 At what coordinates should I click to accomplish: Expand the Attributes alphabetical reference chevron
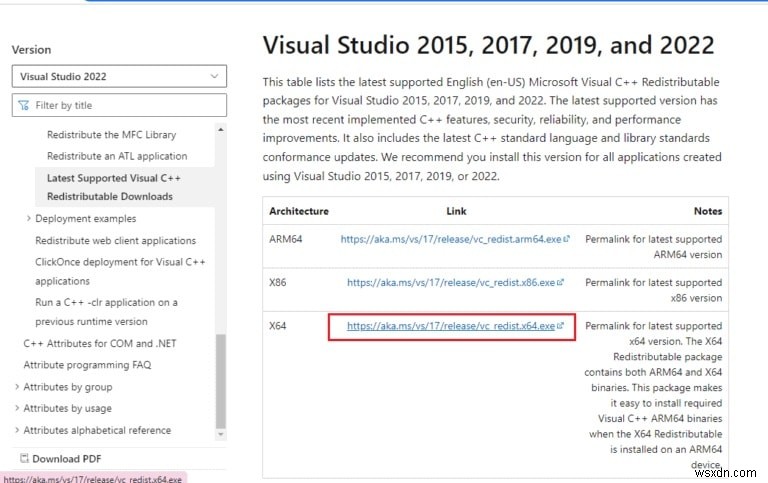click(x=17, y=430)
